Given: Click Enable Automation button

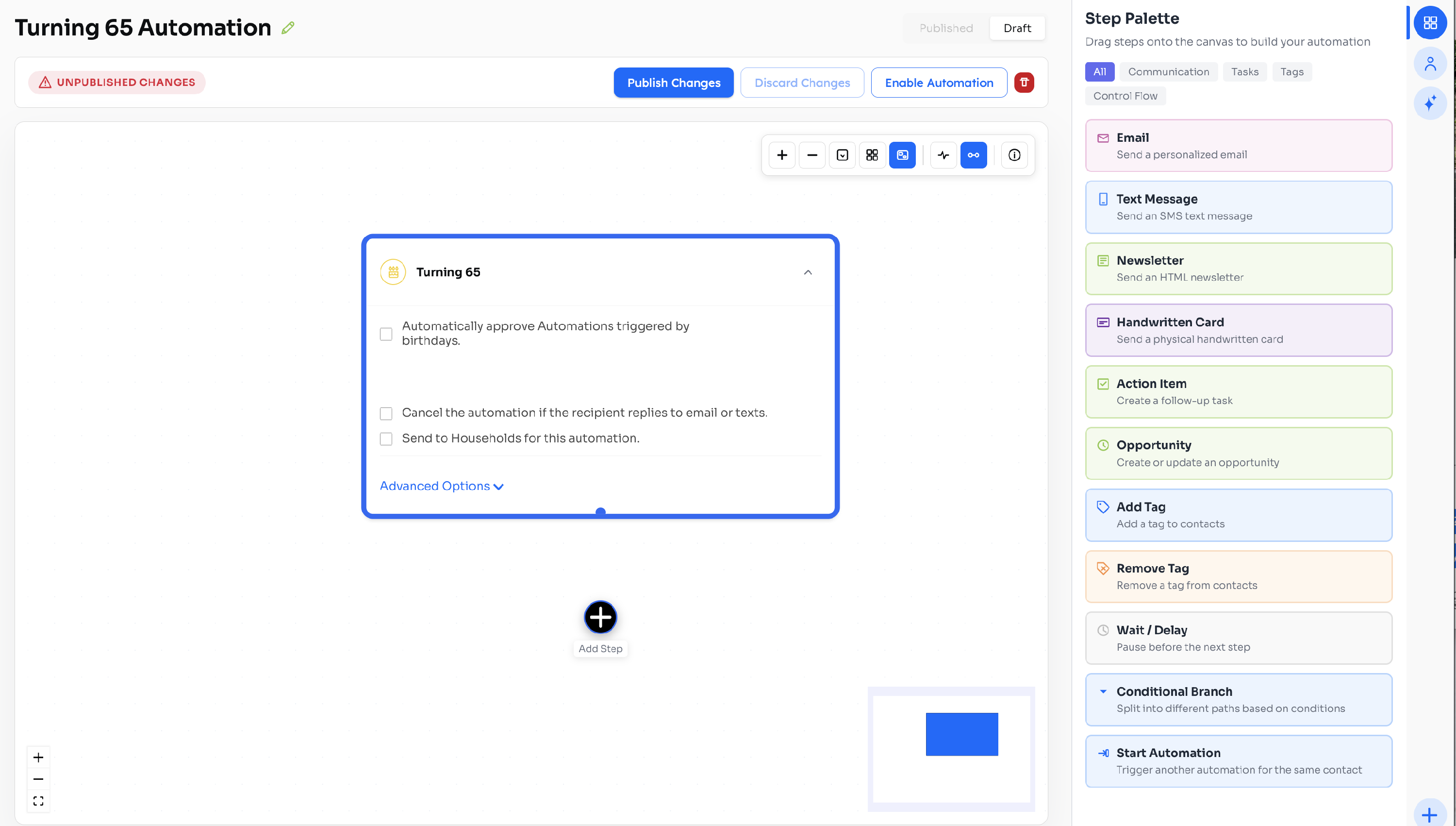Looking at the screenshot, I should 939,83.
